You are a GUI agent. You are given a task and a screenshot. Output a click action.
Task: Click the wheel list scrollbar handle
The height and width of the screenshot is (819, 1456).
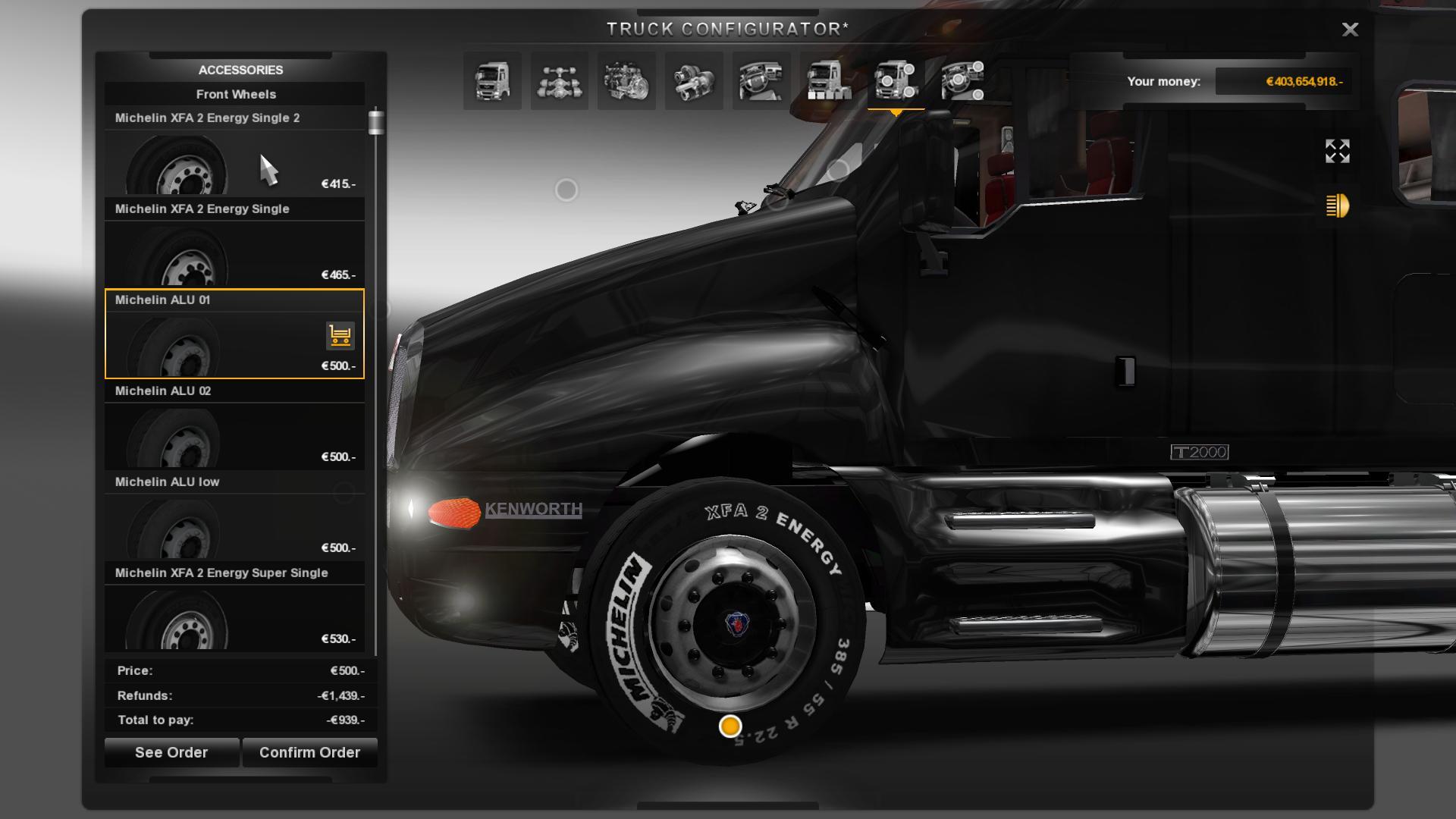[x=376, y=123]
